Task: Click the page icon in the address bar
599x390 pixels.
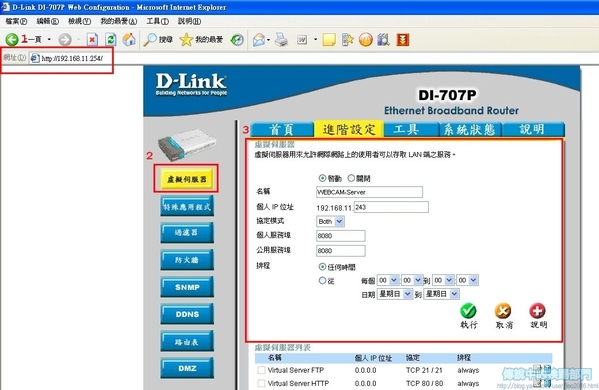Action: tap(34, 58)
